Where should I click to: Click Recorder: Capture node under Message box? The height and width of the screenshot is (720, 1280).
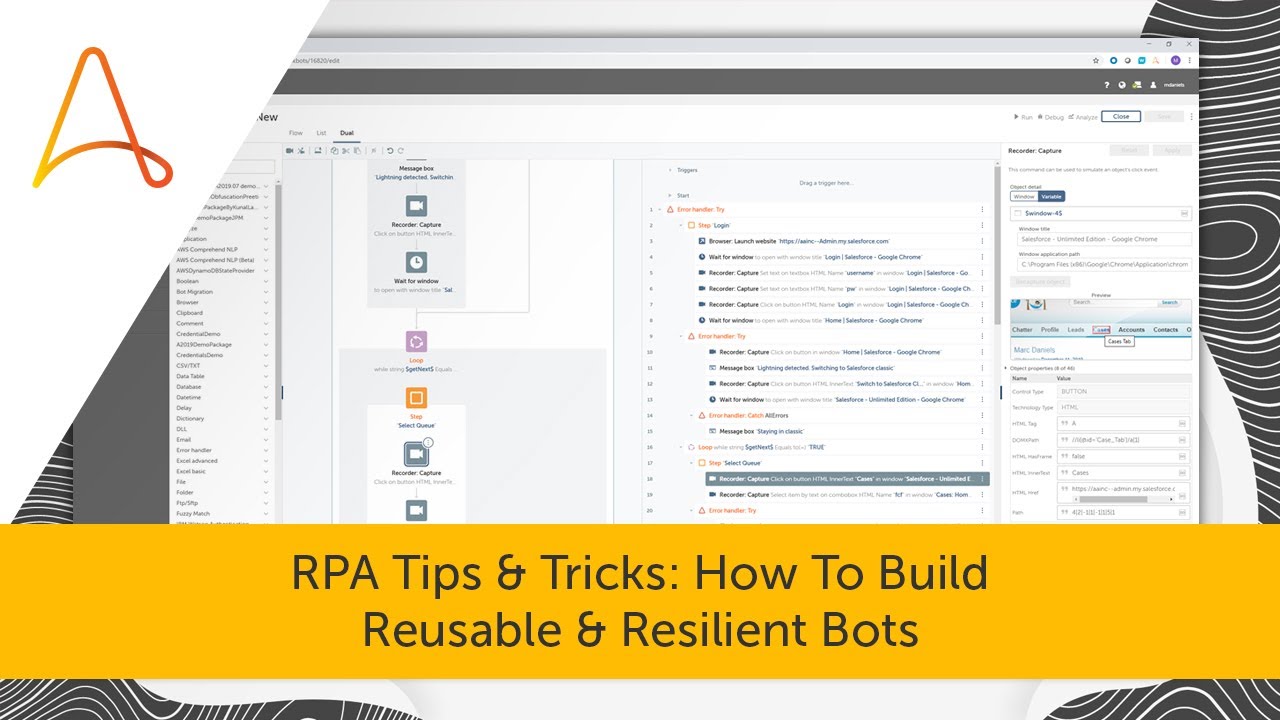coord(416,205)
